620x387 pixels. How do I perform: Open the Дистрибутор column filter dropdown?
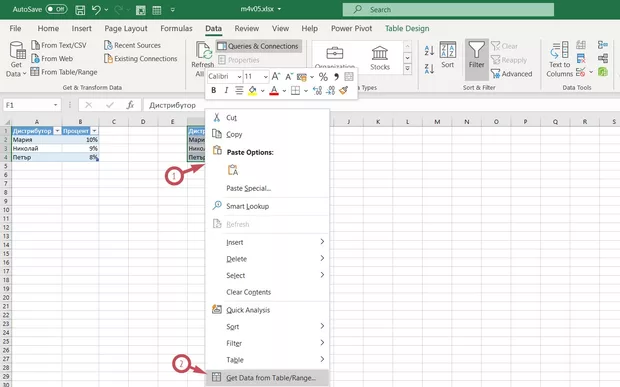coord(57,131)
